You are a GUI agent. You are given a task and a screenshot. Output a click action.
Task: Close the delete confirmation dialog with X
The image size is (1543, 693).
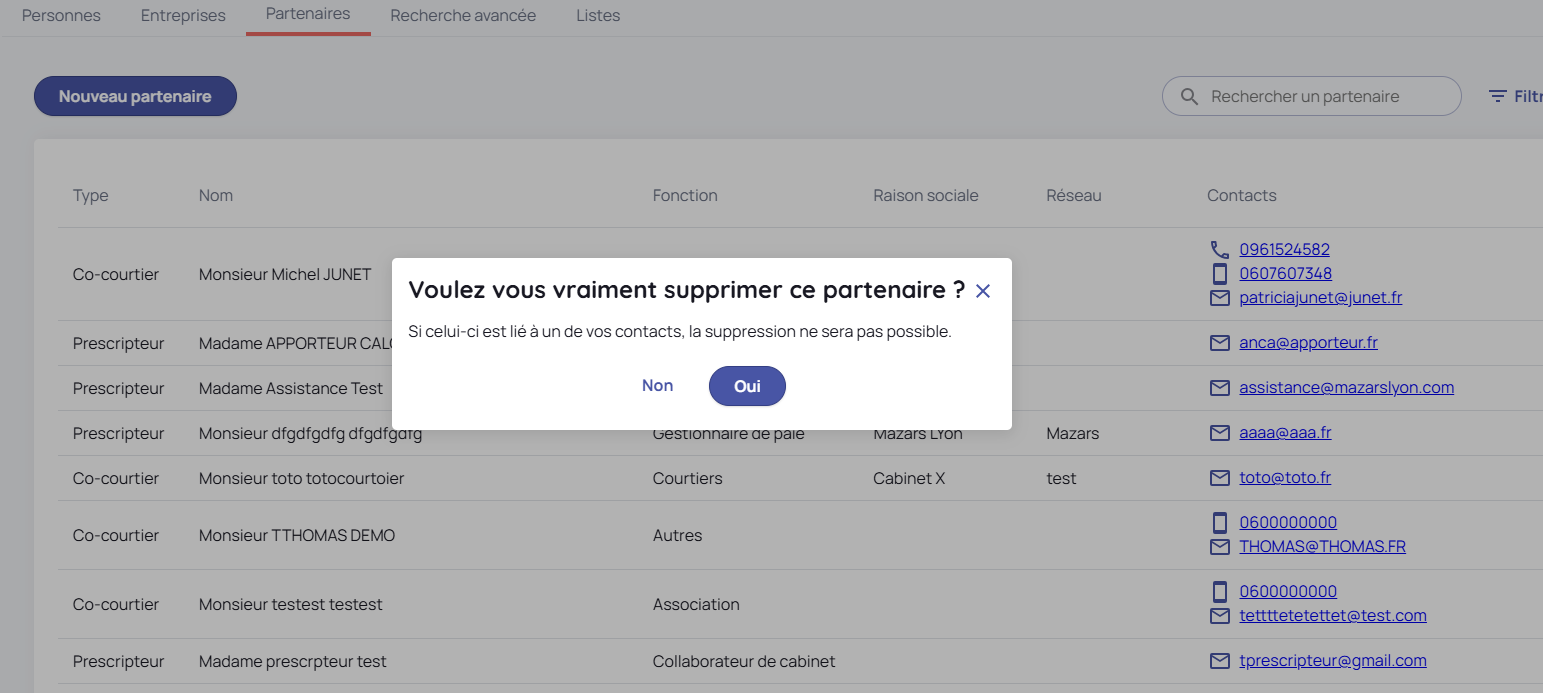(x=983, y=291)
